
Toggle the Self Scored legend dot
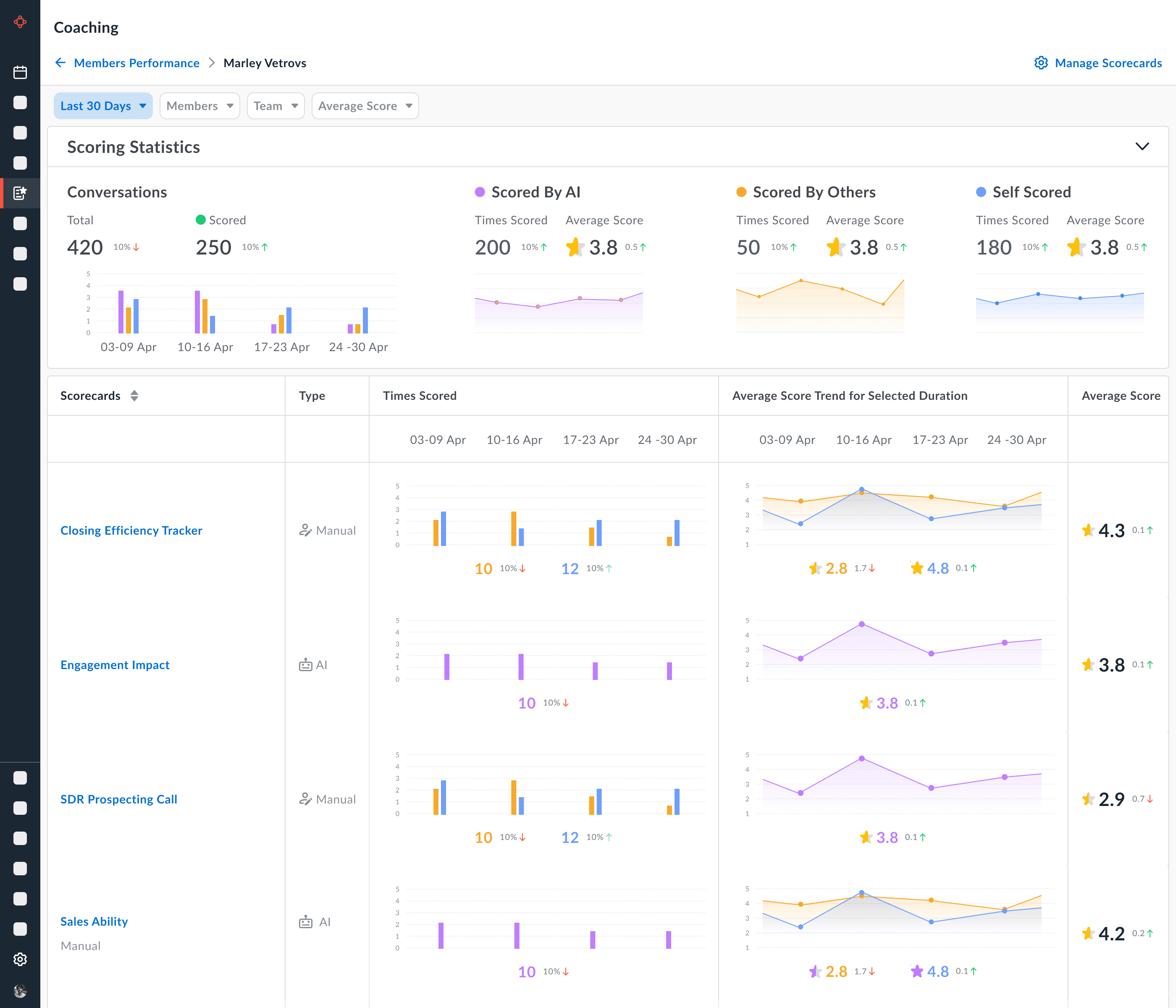pos(981,192)
